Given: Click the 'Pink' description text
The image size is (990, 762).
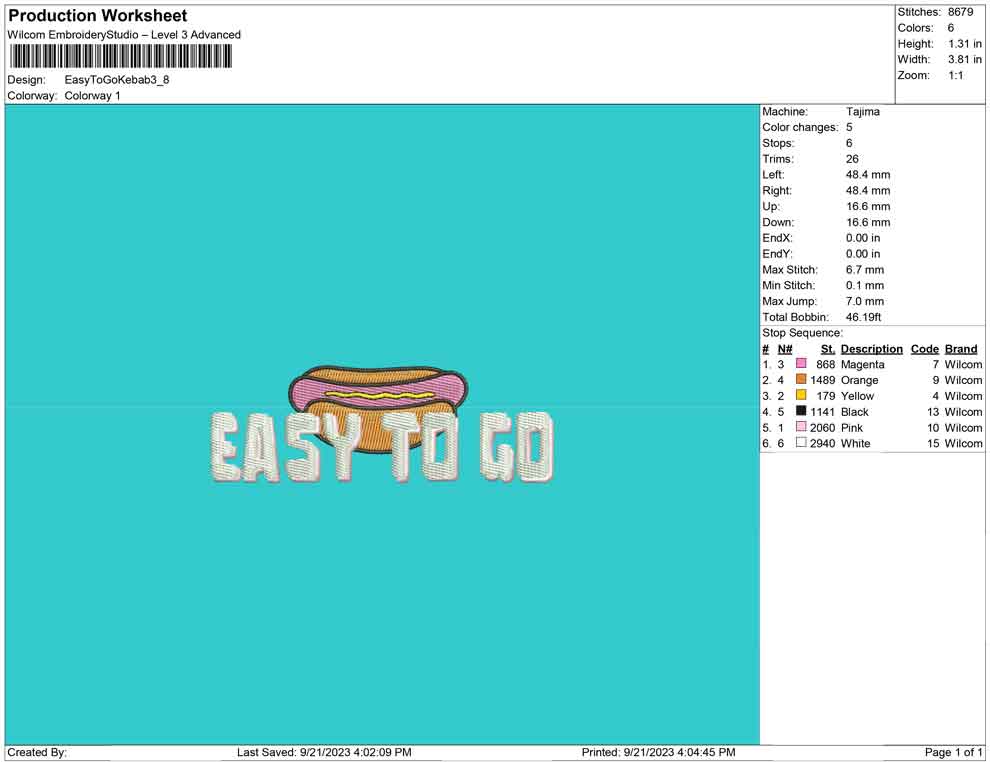Looking at the screenshot, I should pos(852,428).
